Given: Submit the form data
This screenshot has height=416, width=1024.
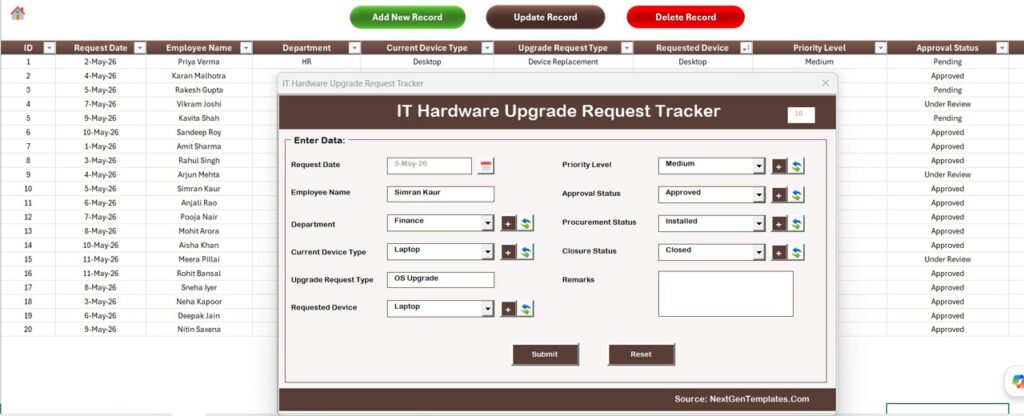Looking at the screenshot, I should [x=545, y=355].
